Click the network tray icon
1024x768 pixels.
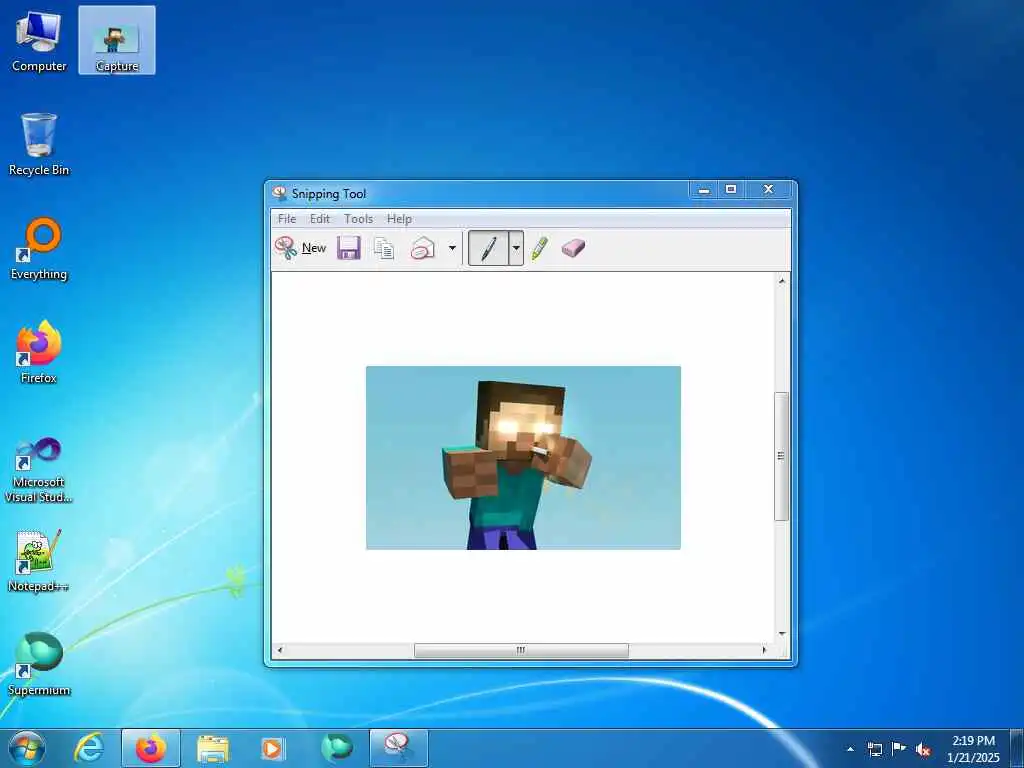(874, 749)
